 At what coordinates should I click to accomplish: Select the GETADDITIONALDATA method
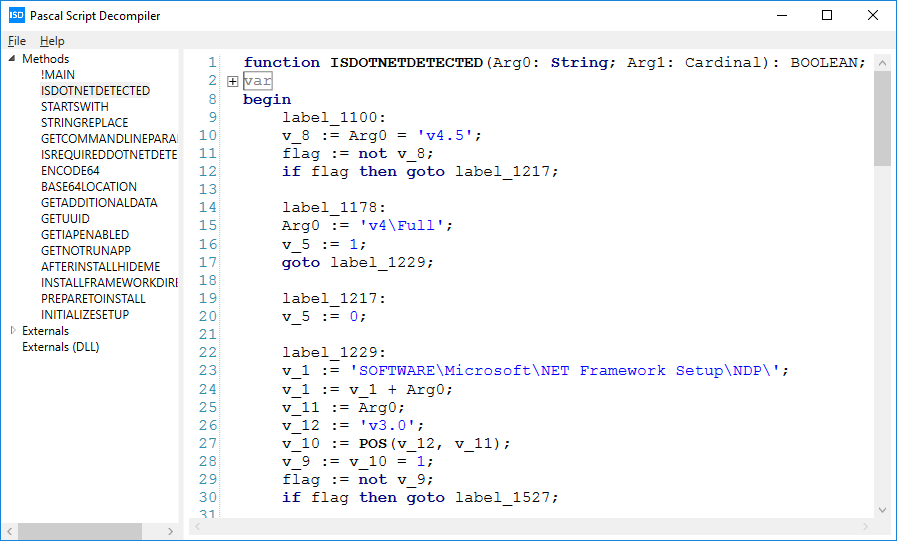tap(99, 203)
